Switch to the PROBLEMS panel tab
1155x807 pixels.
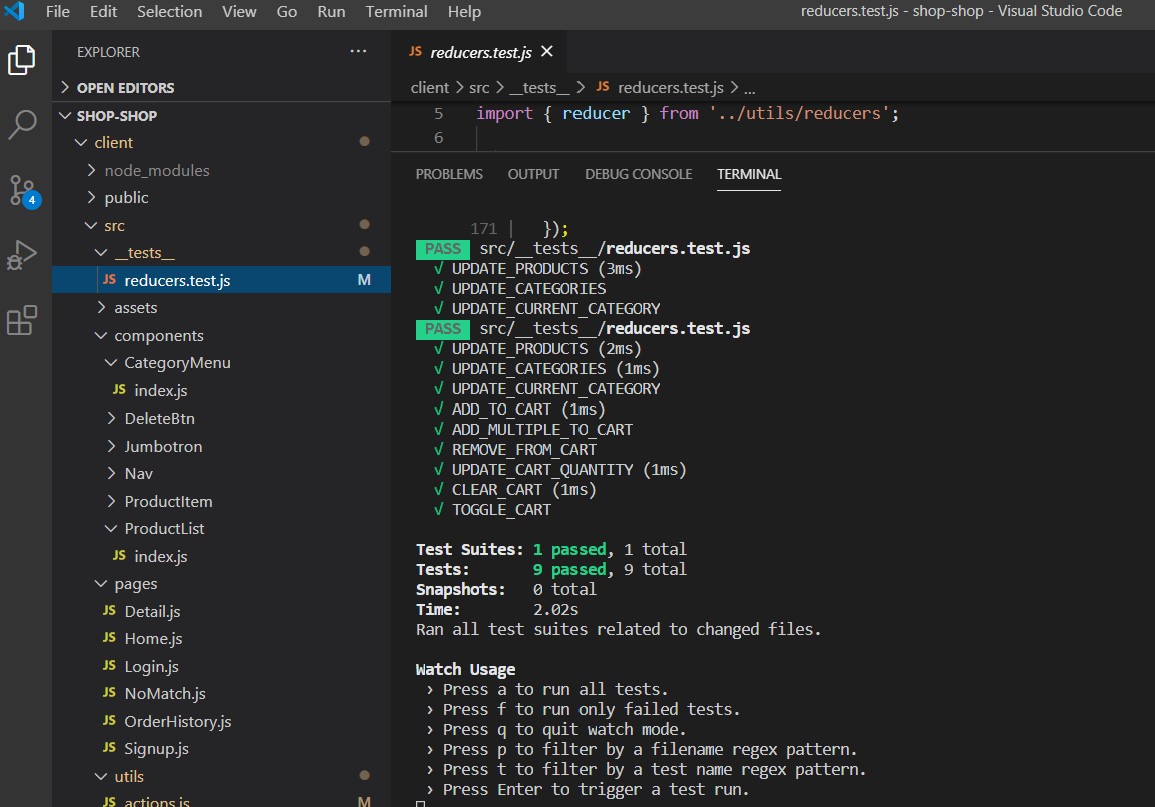coord(449,175)
